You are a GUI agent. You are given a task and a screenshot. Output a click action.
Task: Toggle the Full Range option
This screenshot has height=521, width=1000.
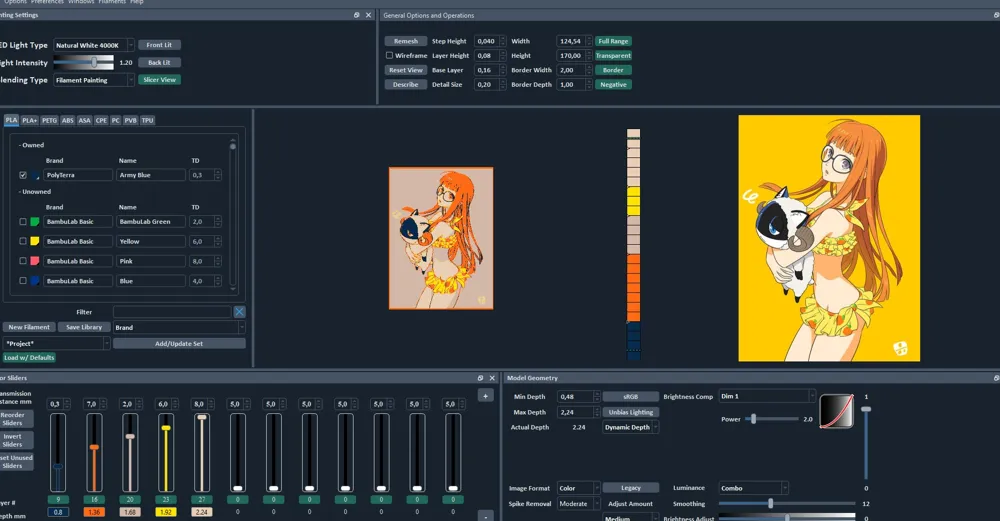(x=613, y=41)
